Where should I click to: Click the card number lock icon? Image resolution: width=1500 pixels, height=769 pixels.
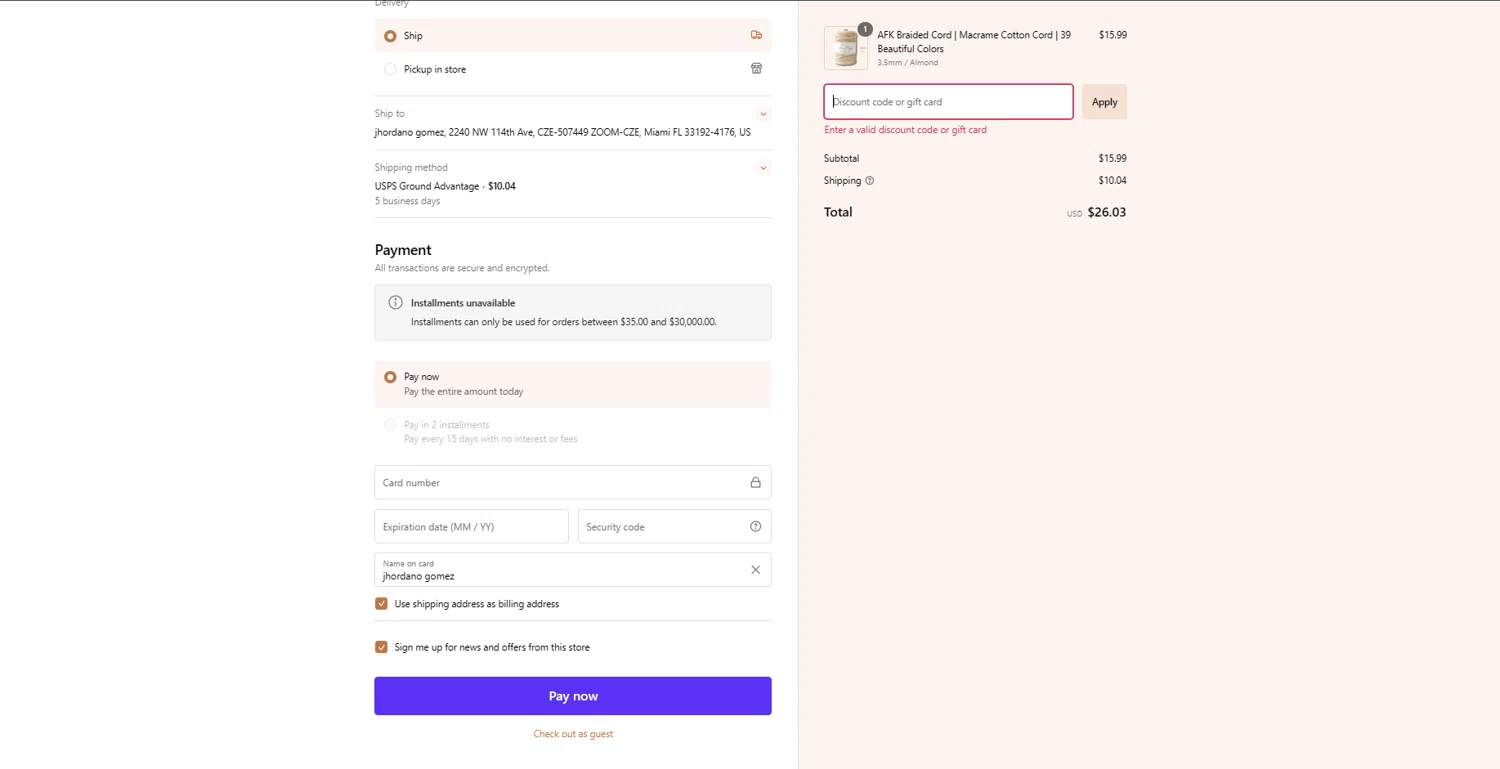coord(755,483)
